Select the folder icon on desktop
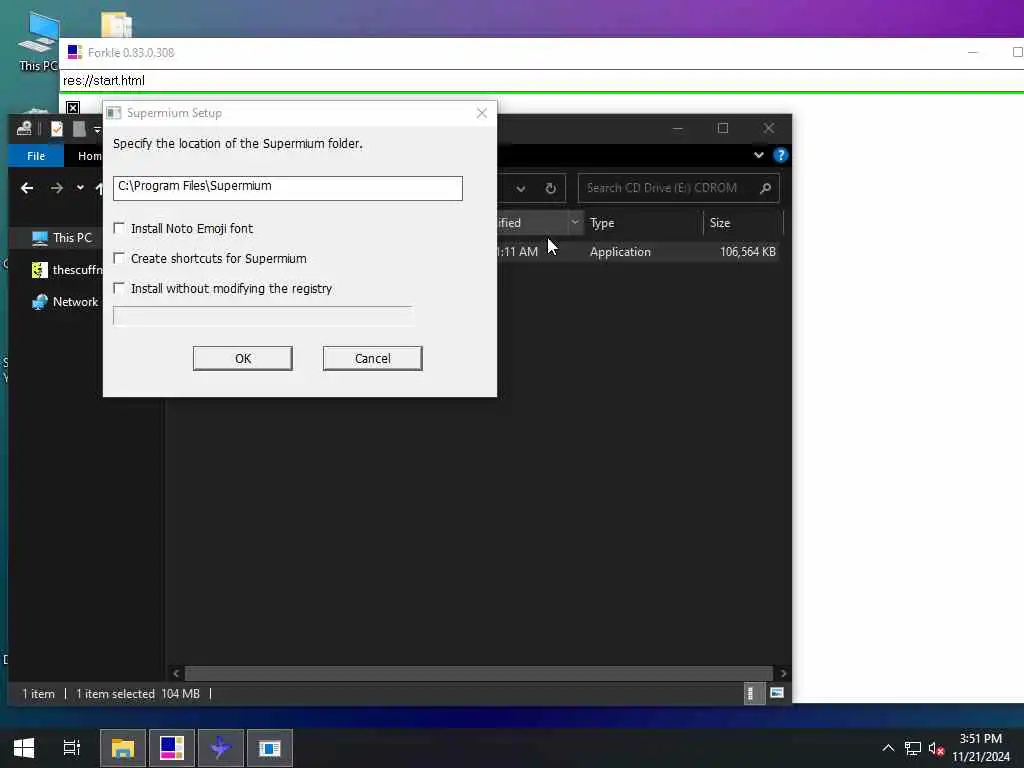 [x=116, y=25]
